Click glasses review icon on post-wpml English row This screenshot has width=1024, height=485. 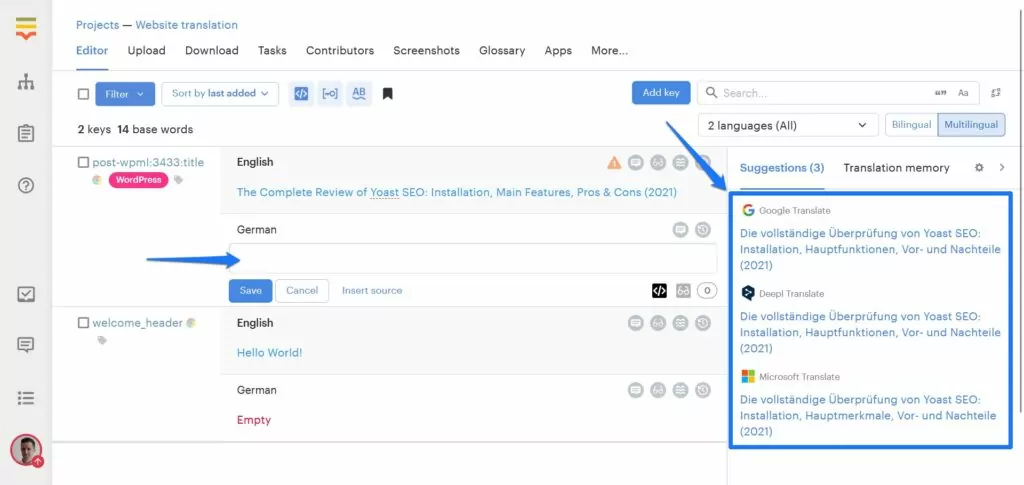[658, 163]
